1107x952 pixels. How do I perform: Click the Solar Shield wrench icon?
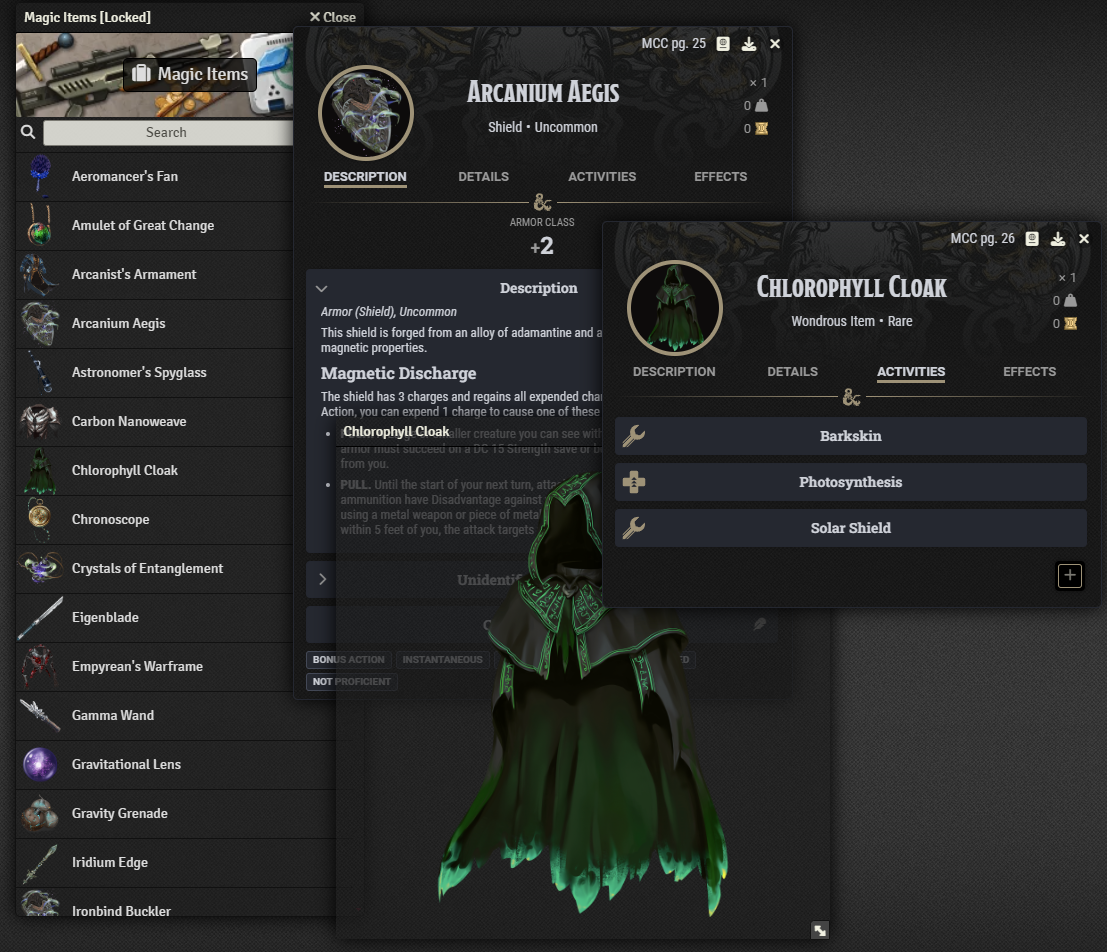click(633, 527)
